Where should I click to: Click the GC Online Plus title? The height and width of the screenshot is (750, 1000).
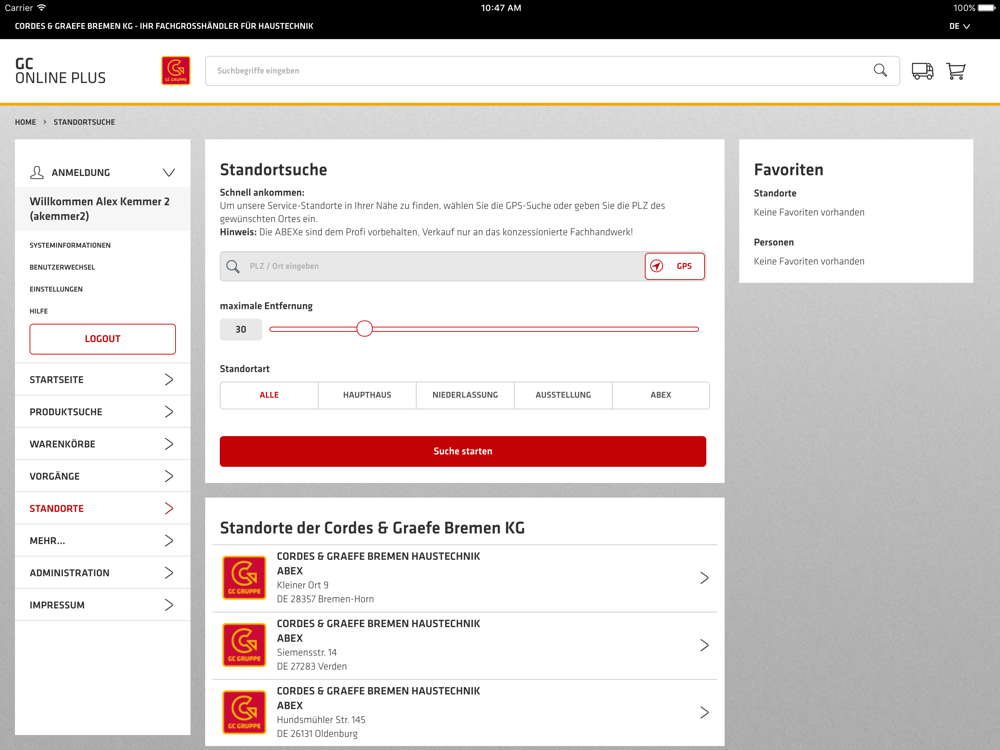61,71
